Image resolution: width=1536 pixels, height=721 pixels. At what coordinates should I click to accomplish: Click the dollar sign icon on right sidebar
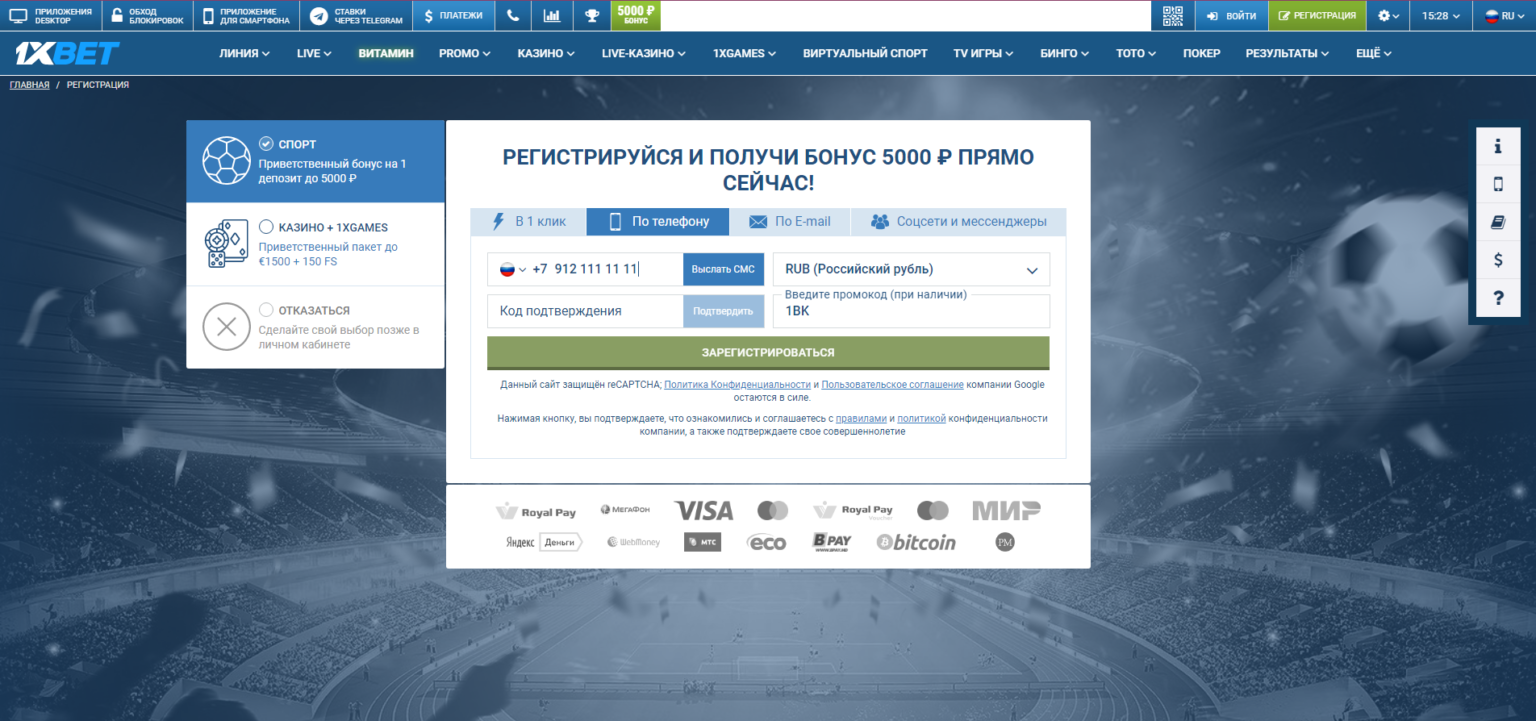coord(1498,260)
